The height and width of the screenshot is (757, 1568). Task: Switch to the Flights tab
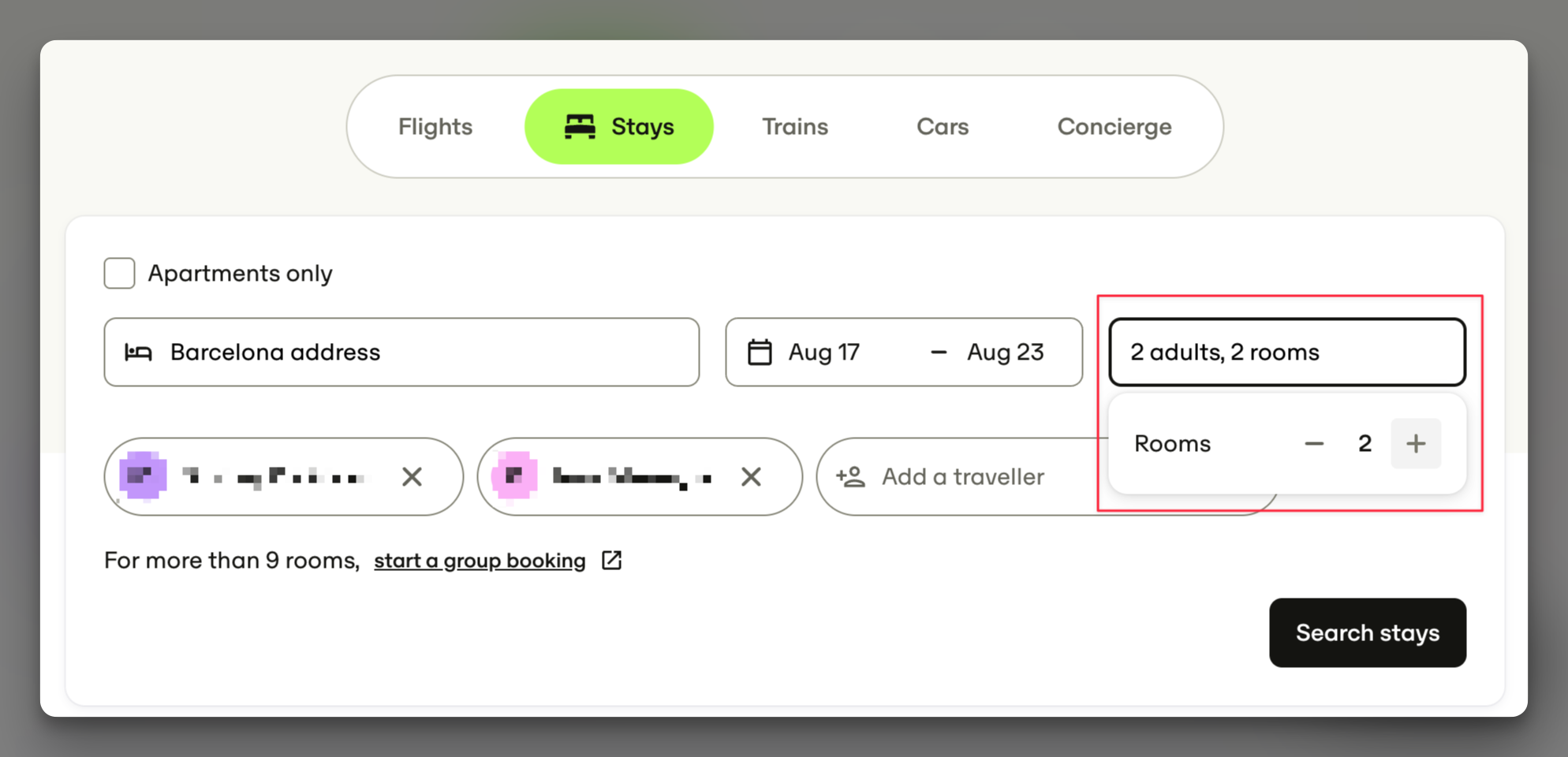point(435,126)
